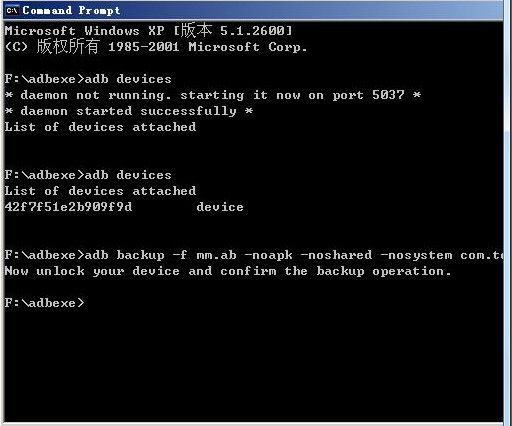Viewport: 512px width, 426px height.
Task: Click the second 'List of devices attached' line
Action: (100, 191)
